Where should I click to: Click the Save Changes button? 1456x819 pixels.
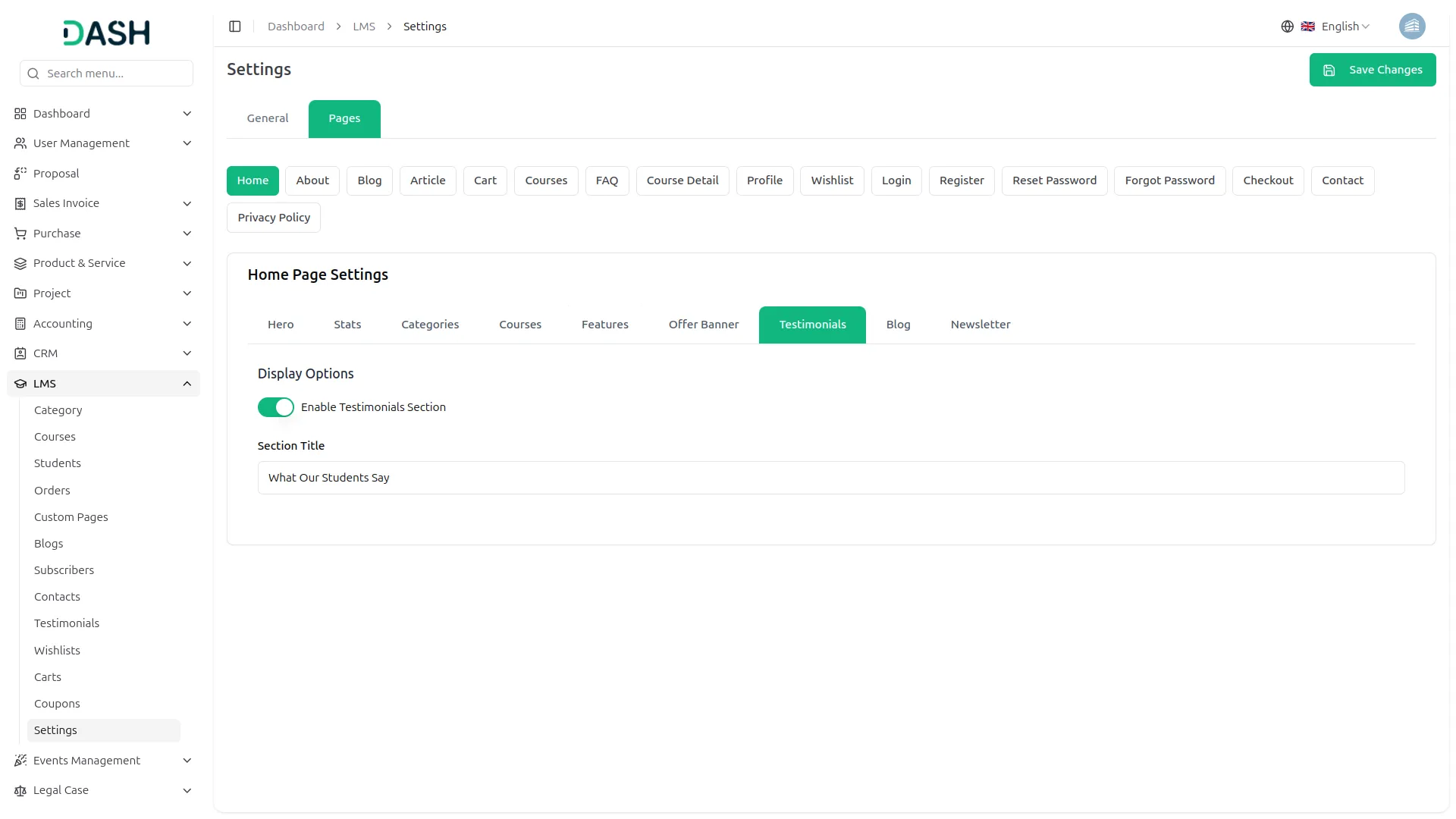click(1372, 70)
